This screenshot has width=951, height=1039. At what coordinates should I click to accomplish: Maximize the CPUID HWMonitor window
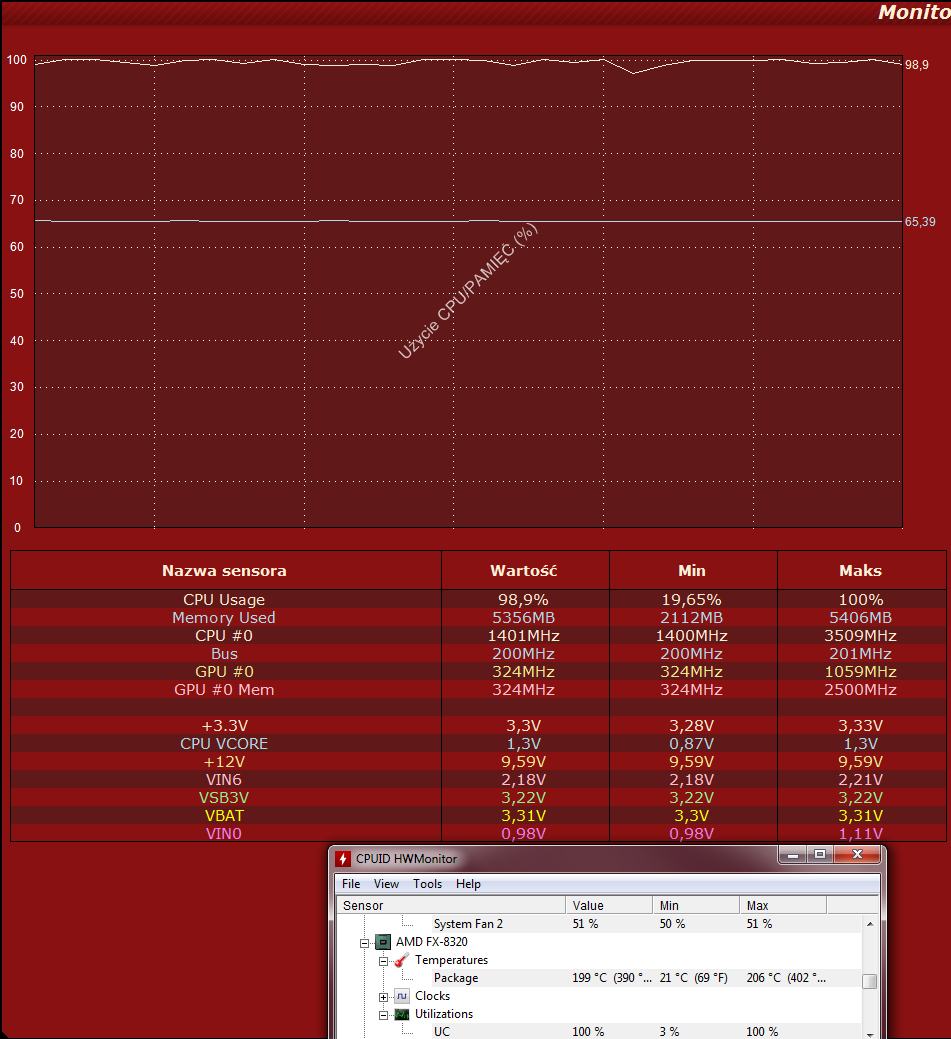(x=820, y=855)
